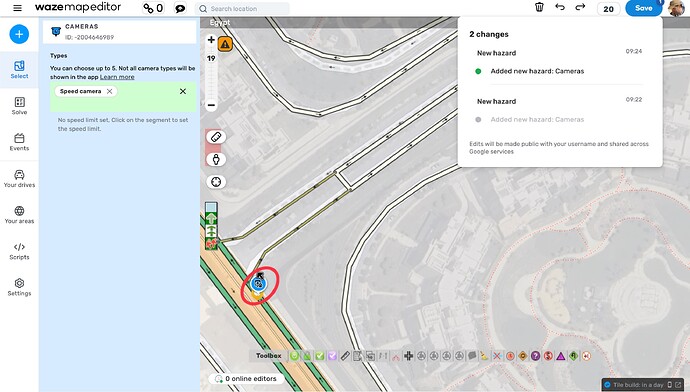Redo the last edit

[x=580, y=7]
